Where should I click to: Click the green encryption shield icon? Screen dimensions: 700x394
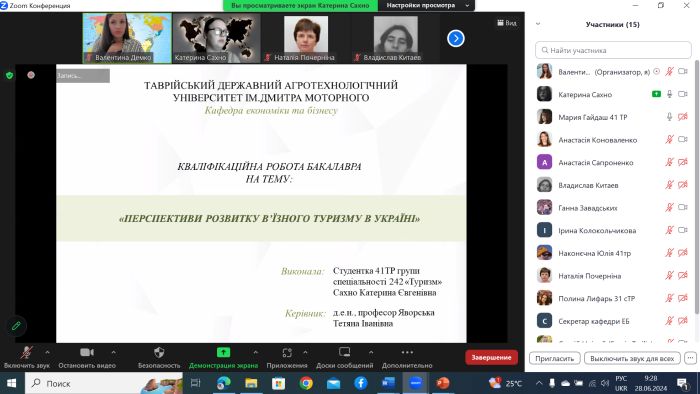click(9, 75)
